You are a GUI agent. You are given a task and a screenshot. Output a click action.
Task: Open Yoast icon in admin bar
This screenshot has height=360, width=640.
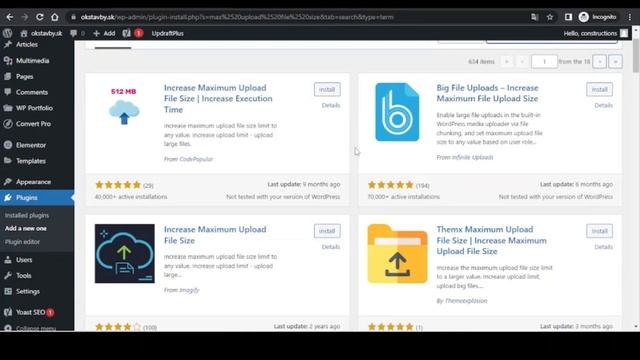coord(133,33)
